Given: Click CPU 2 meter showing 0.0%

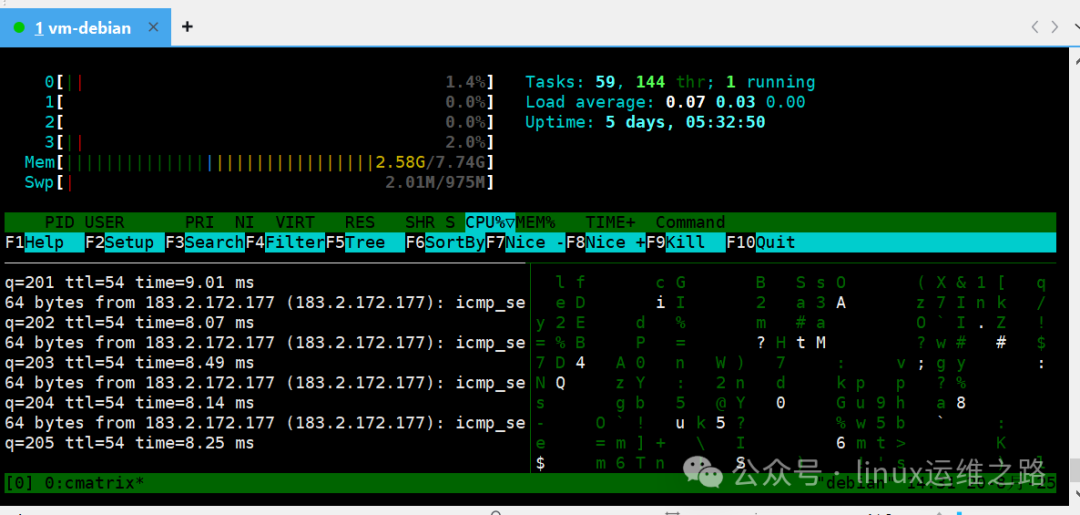Looking at the screenshot, I should [269, 123].
